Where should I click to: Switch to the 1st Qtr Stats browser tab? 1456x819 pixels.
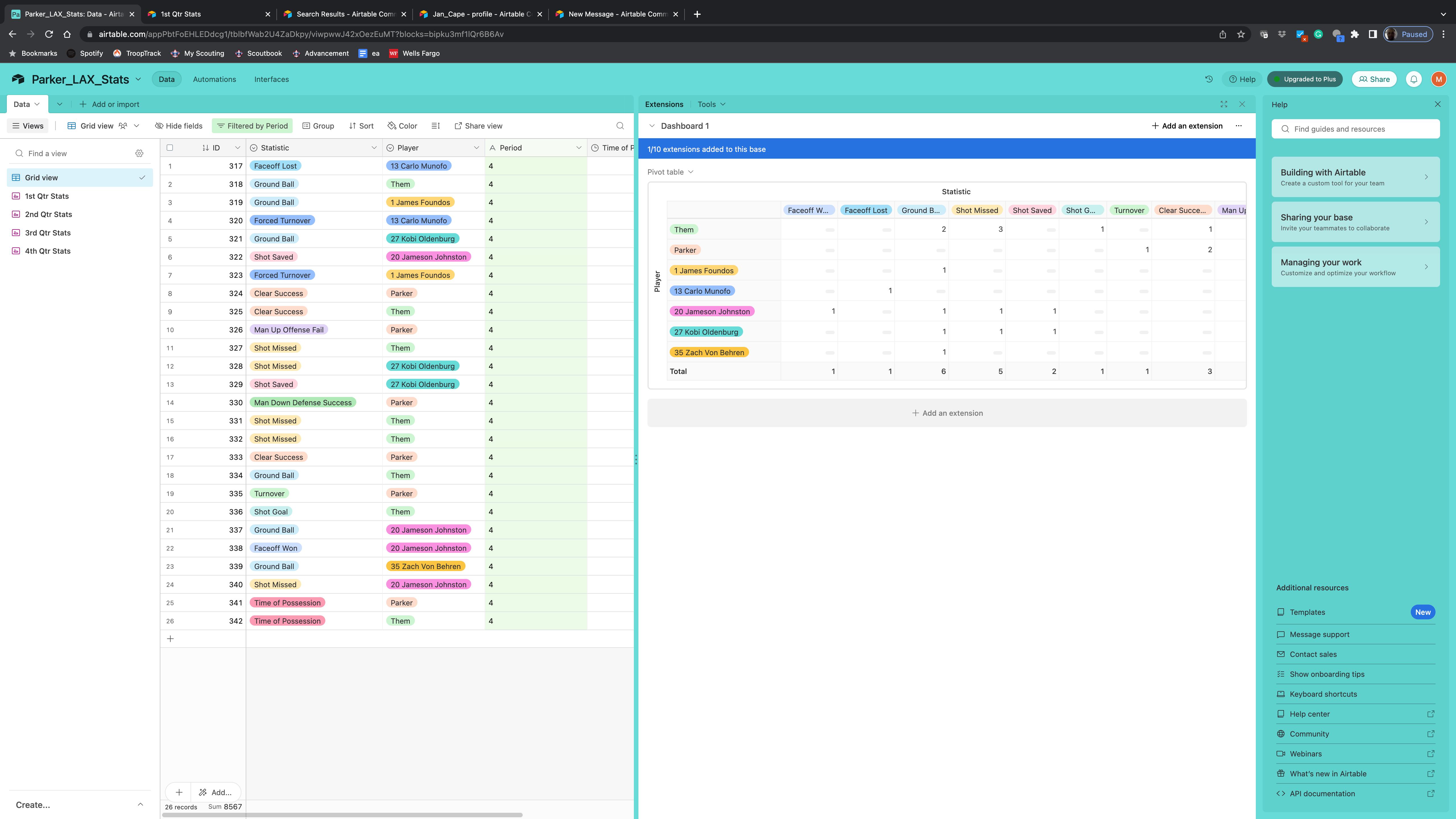(x=208, y=14)
